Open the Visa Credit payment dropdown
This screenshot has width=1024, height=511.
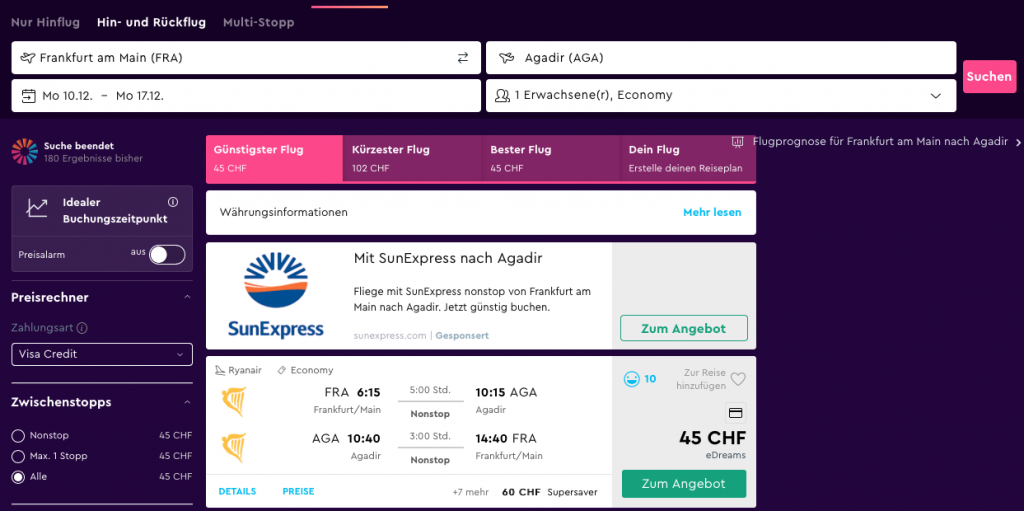[102, 354]
